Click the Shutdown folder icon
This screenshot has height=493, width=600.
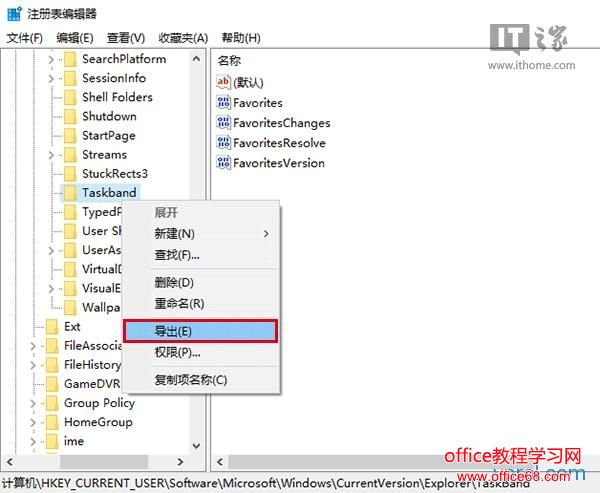pos(70,117)
